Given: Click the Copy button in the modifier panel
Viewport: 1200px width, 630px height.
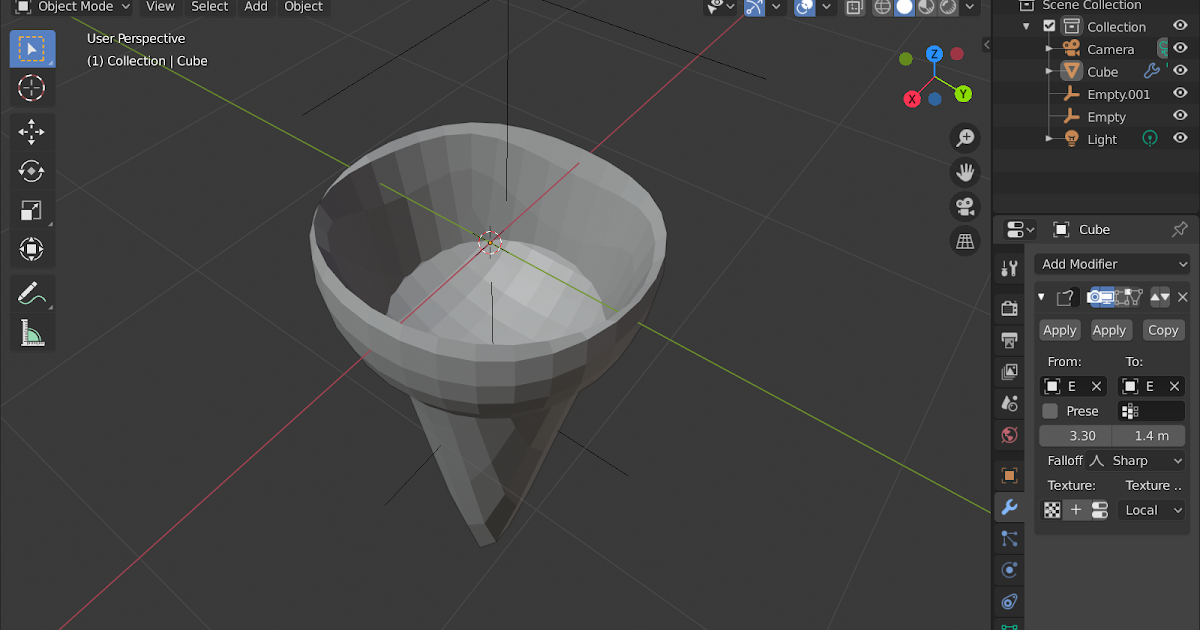Looking at the screenshot, I should 1163,329.
